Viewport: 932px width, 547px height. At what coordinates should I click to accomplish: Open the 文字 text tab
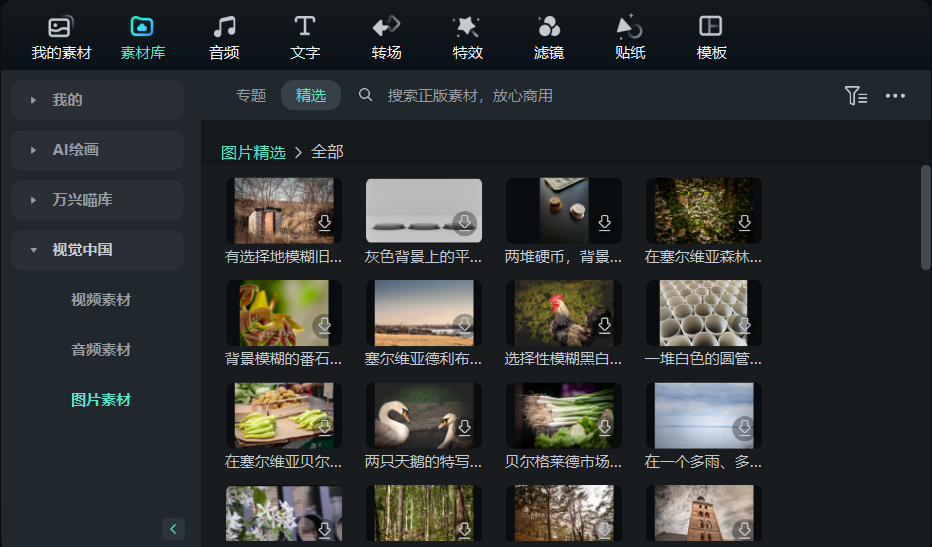(x=305, y=38)
